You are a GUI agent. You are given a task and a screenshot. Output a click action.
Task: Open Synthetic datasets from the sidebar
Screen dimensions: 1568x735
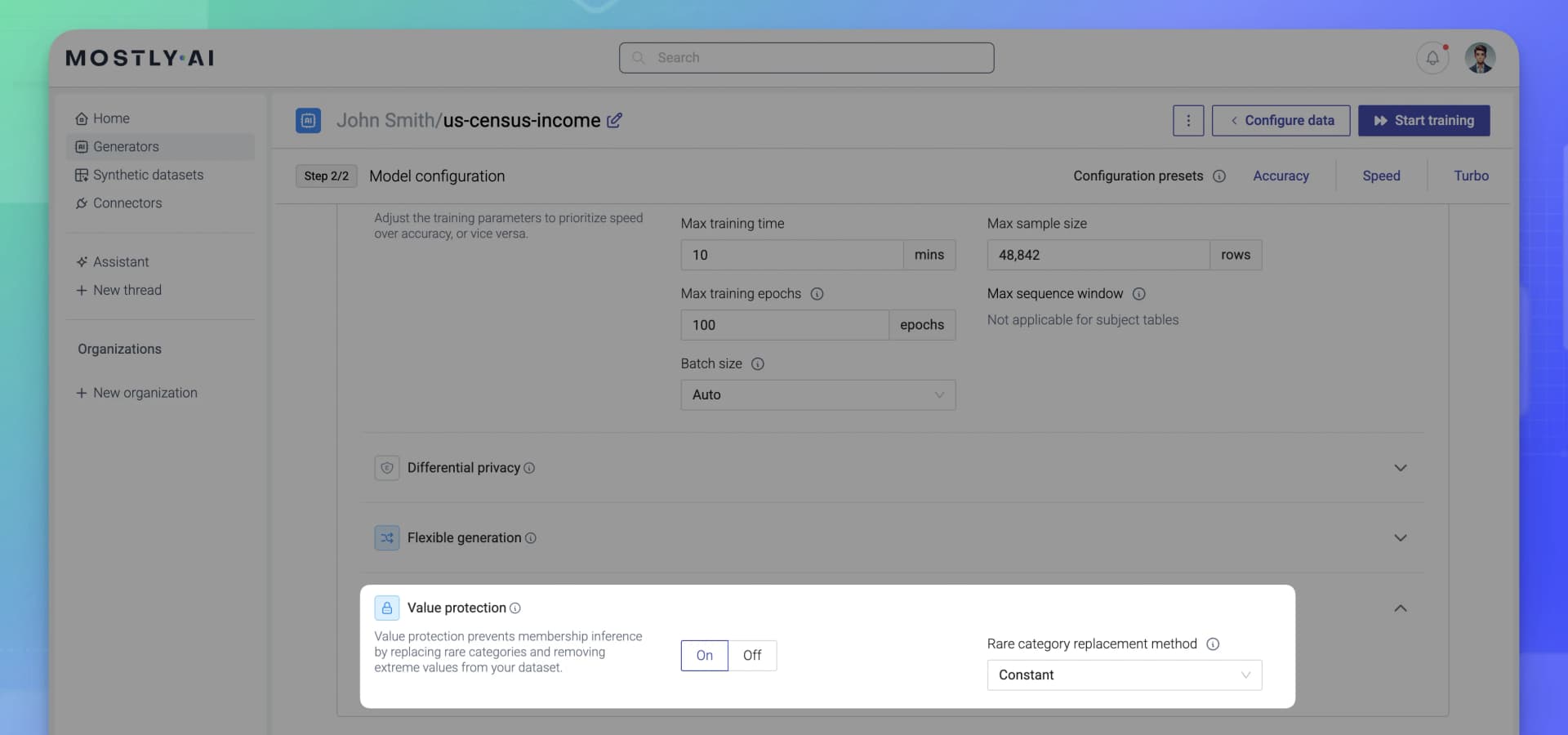click(81, 175)
